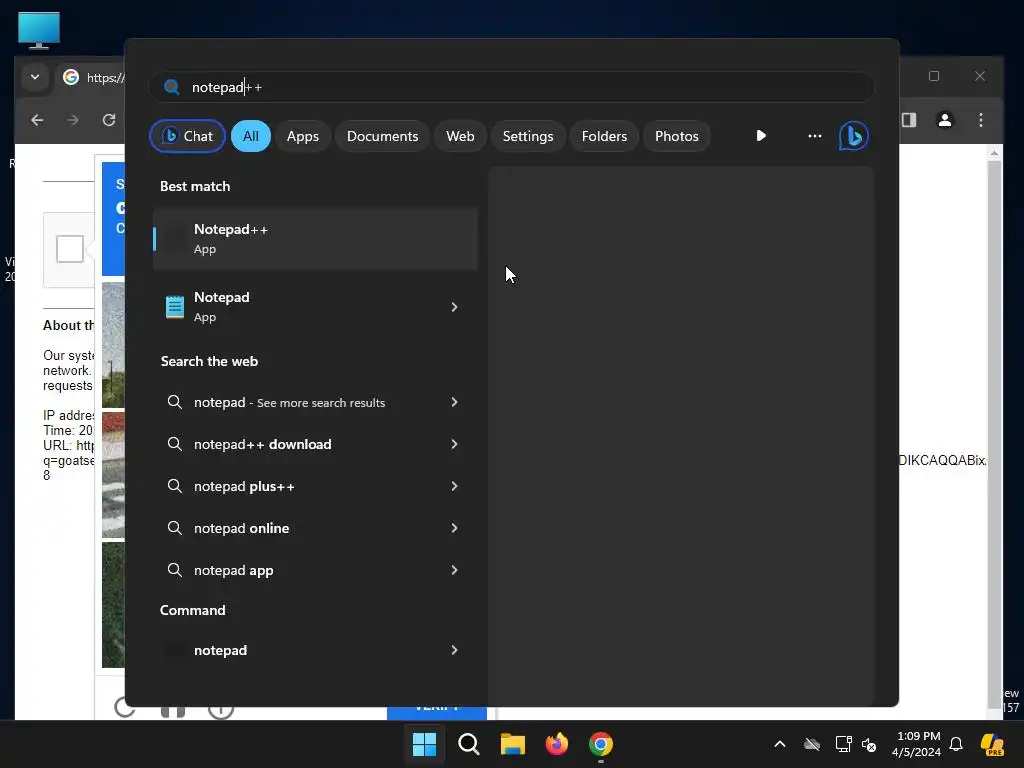Click 'notepad app' web suggestion
1024x768 pixels.
click(x=316, y=570)
